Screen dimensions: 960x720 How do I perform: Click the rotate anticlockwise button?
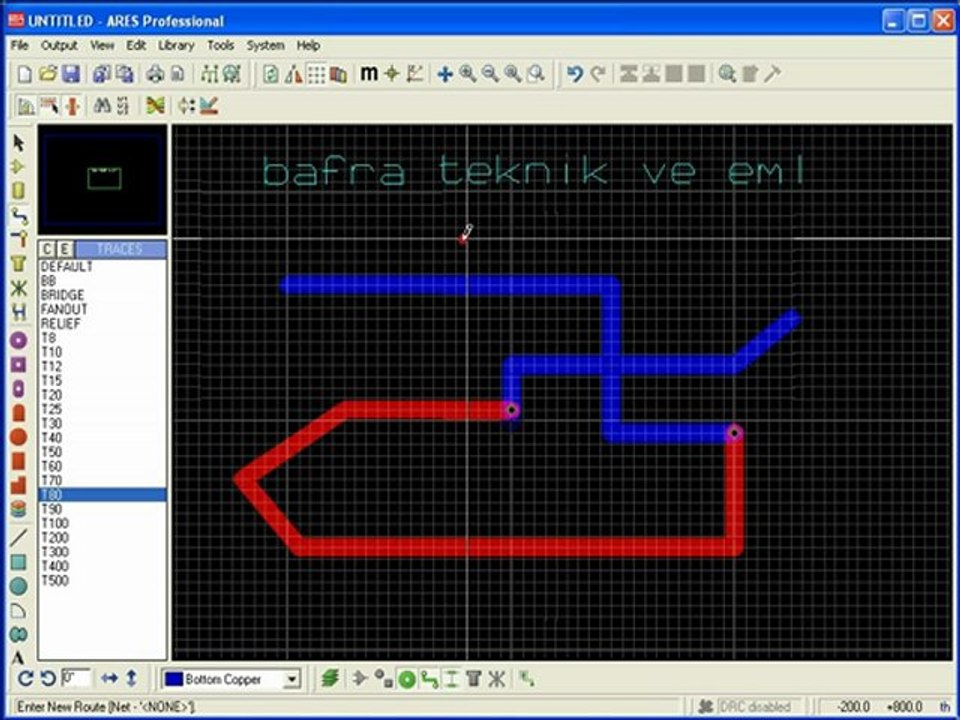48,678
